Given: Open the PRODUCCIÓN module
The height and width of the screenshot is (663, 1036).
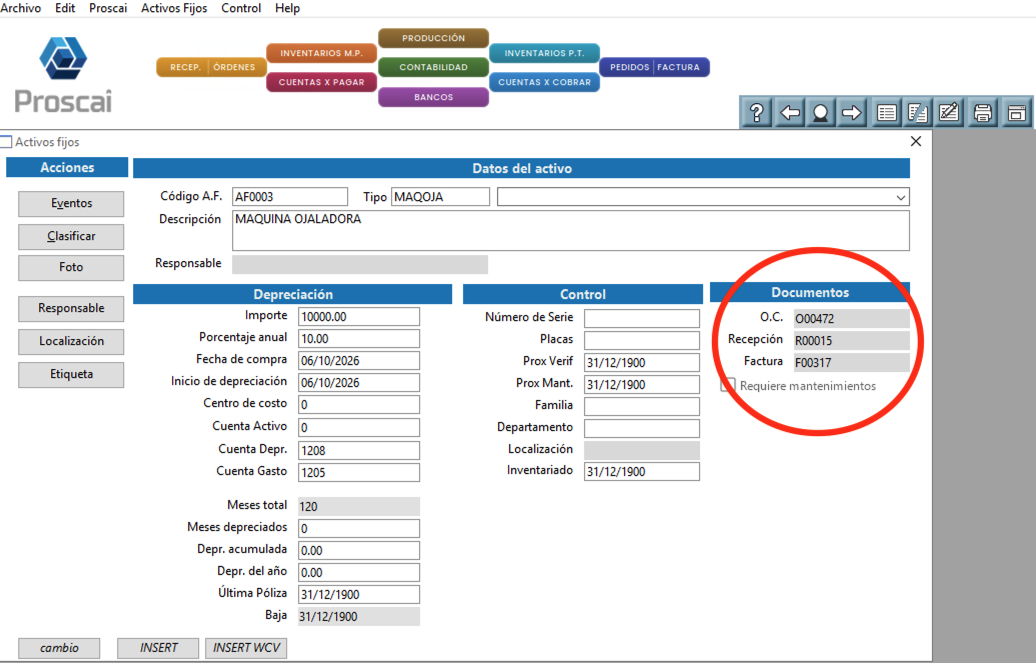Looking at the screenshot, I should (x=433, y=38).
